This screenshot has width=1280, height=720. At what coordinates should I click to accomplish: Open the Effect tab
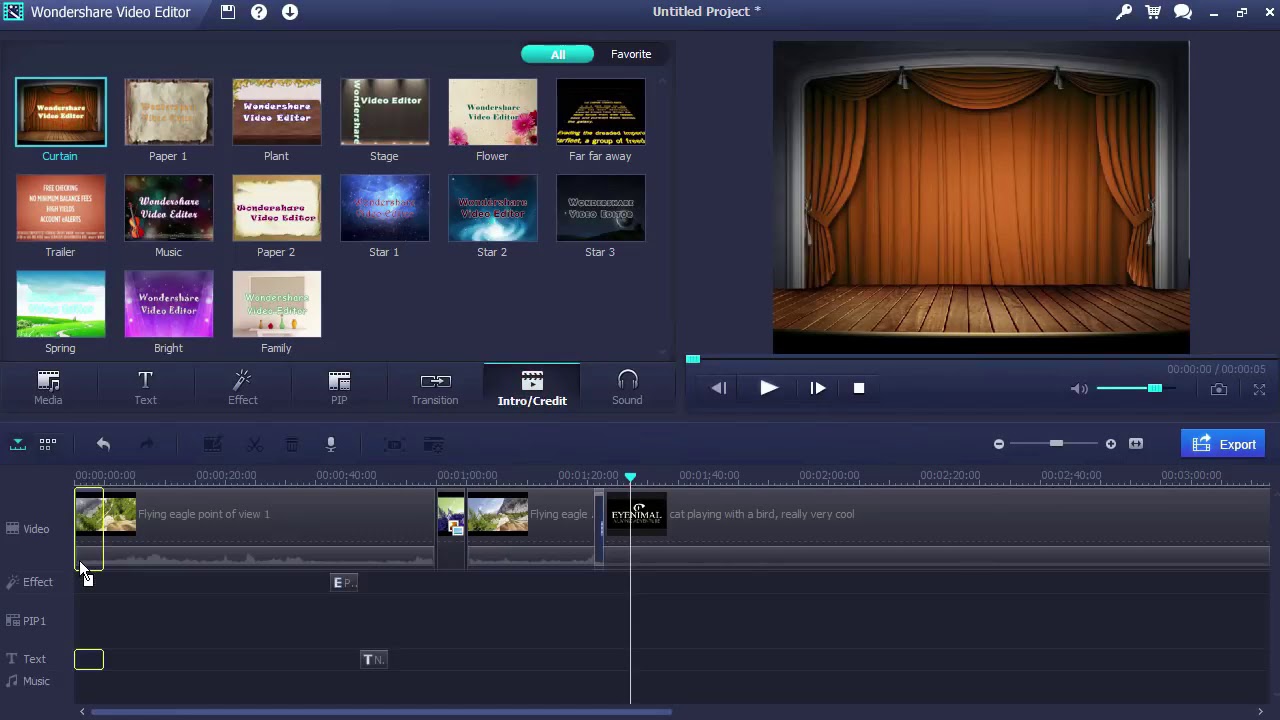pyautogui.click(x=242, y=387)
